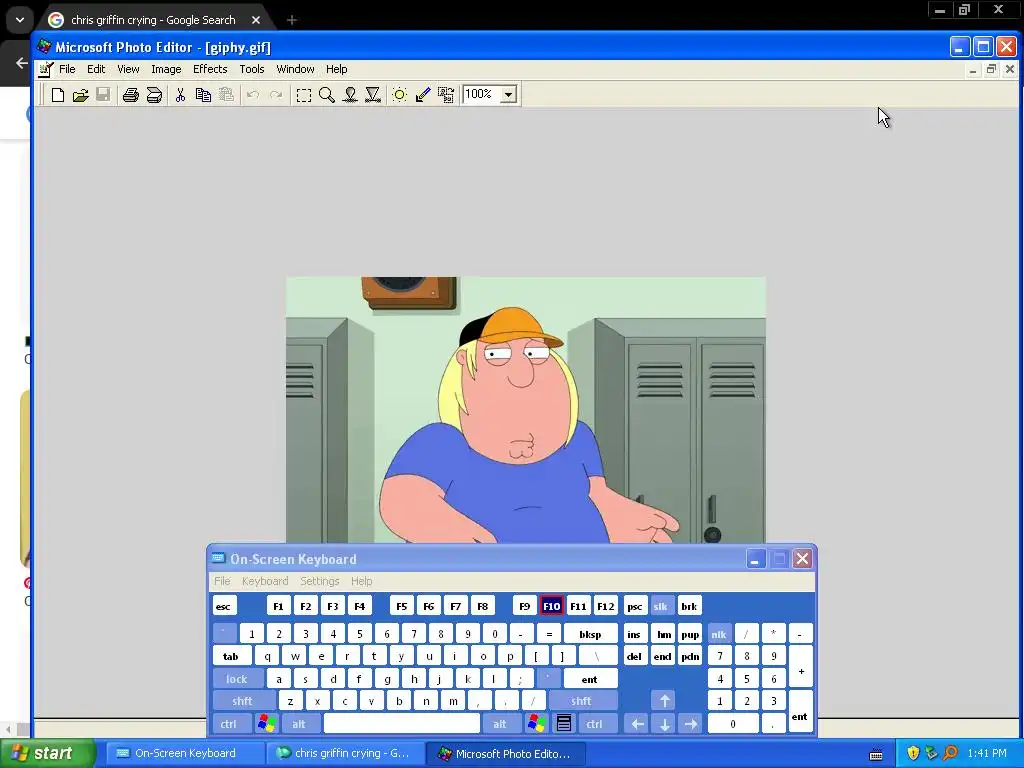Viewport: 1024px width, 768px height.
Task: Click the Open folder toolbar icon
Action: [x=80, y=95]
